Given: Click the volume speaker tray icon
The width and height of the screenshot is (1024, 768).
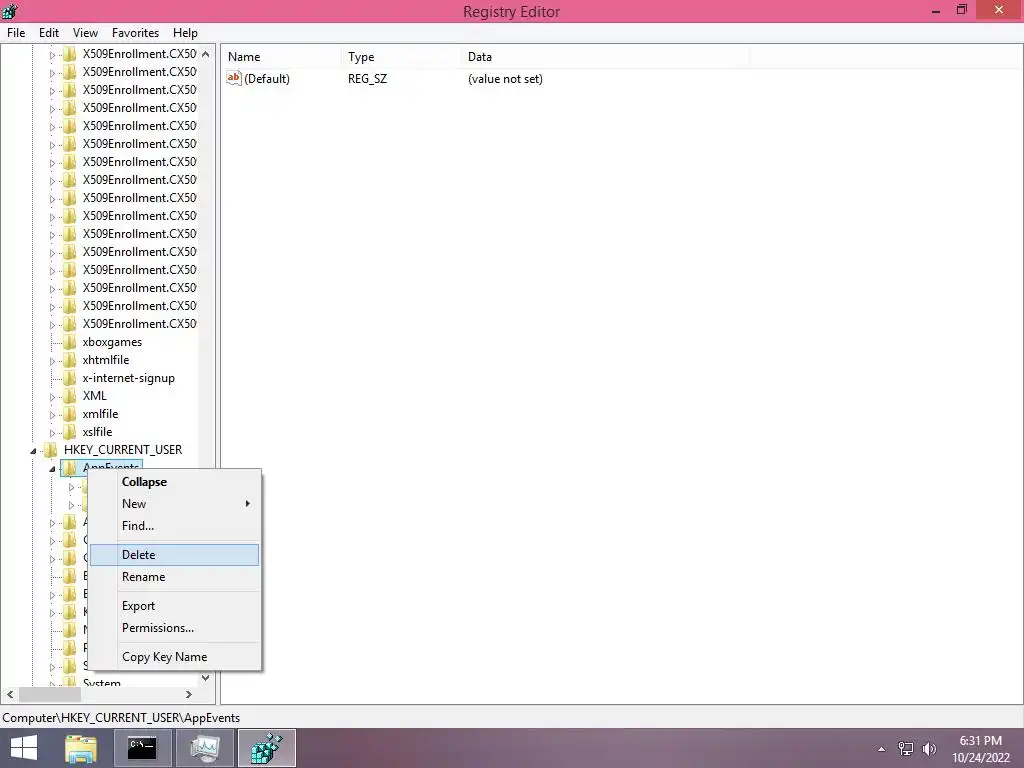Looking at the screenshot, I should [x=929, y=748].
